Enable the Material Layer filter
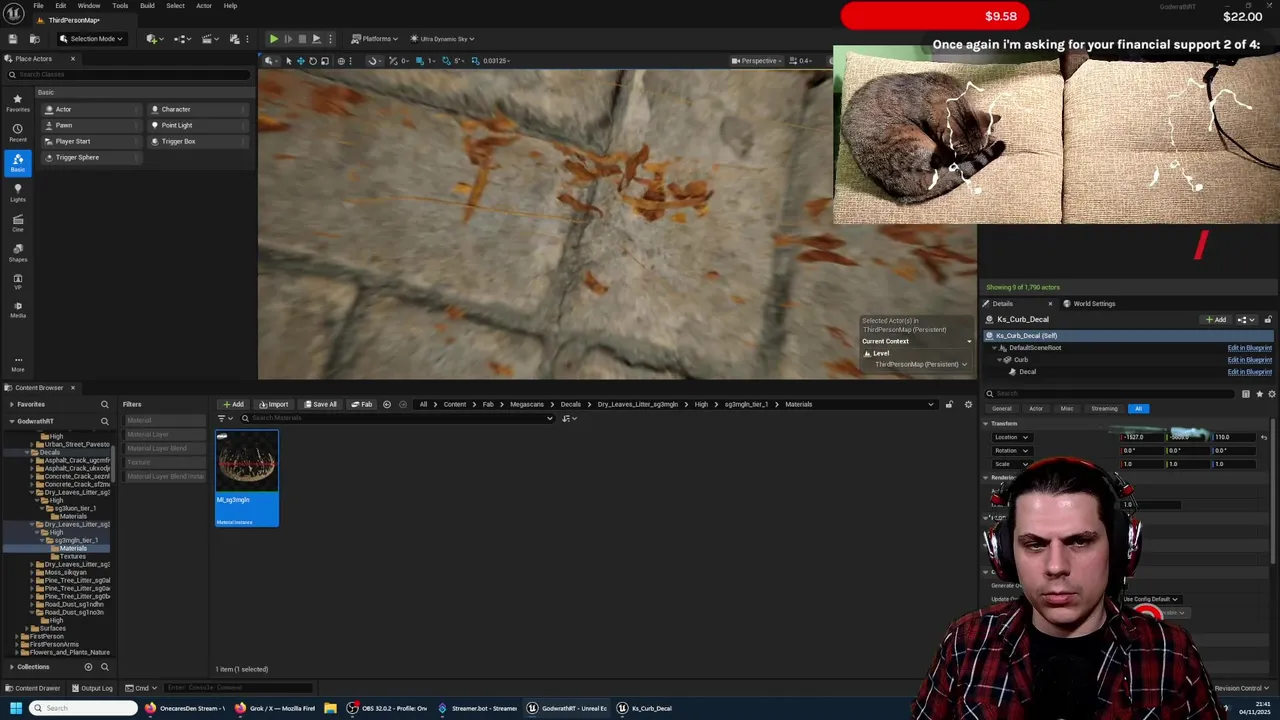This screenshot has width=1280, height=720. click(x=165, y=434)
